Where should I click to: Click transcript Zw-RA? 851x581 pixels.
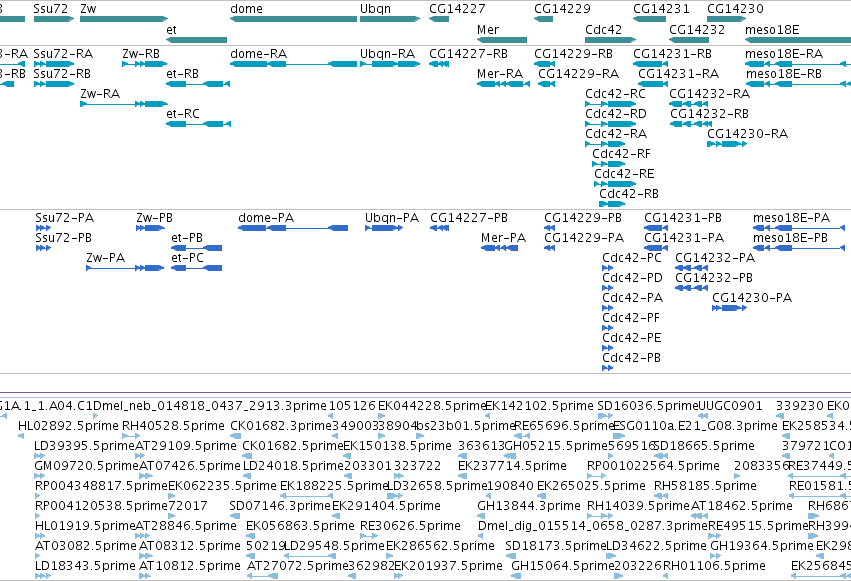124,104
